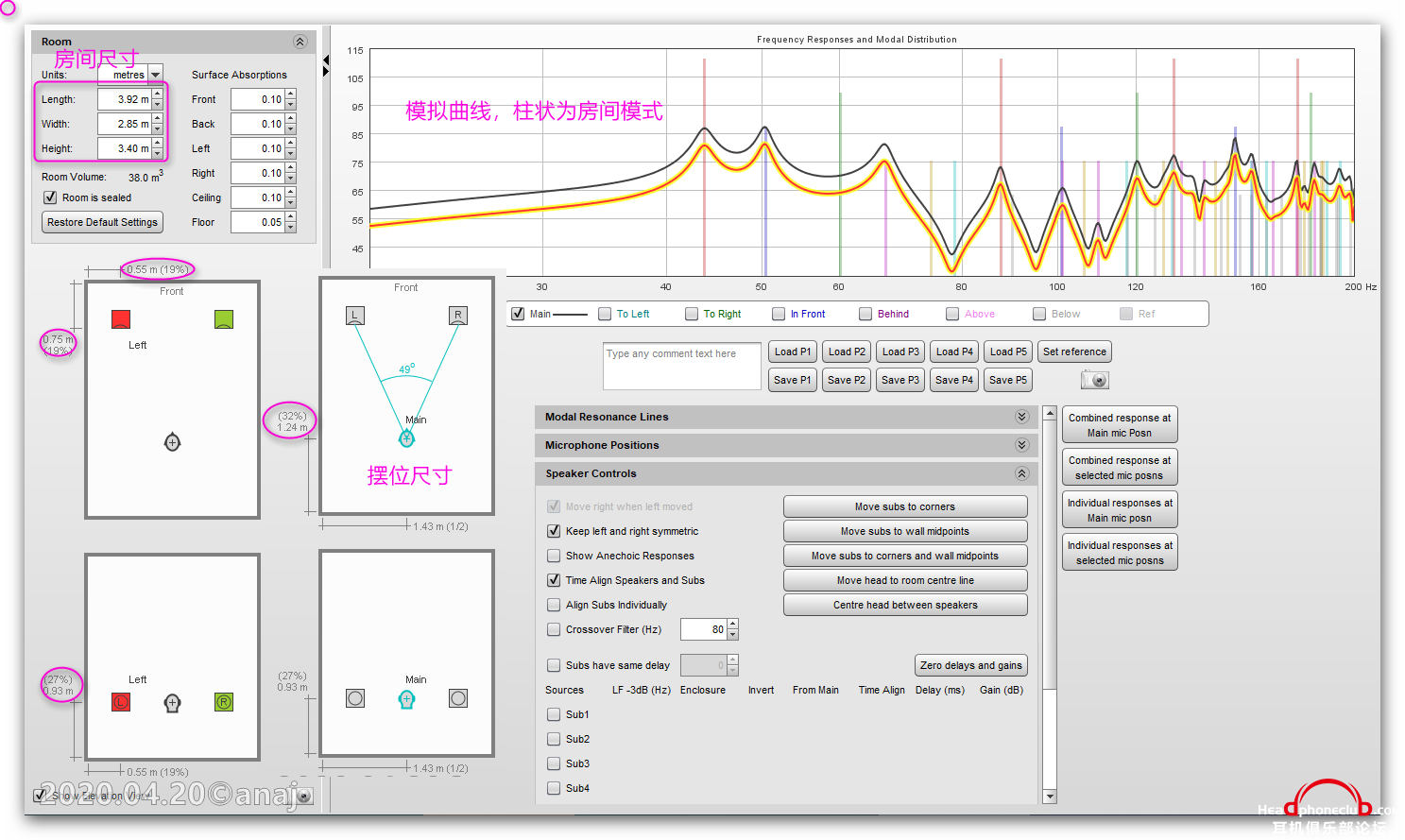This screenshot has width=1405, height=840.
Task: Click the camera snapshot icon
Action: tap(1094, 380)
